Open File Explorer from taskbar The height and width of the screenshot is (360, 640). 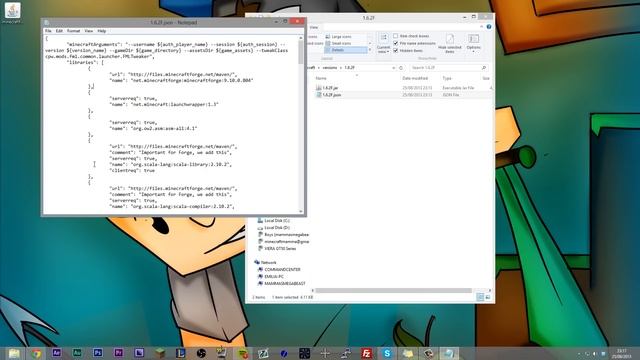point(14,353)
